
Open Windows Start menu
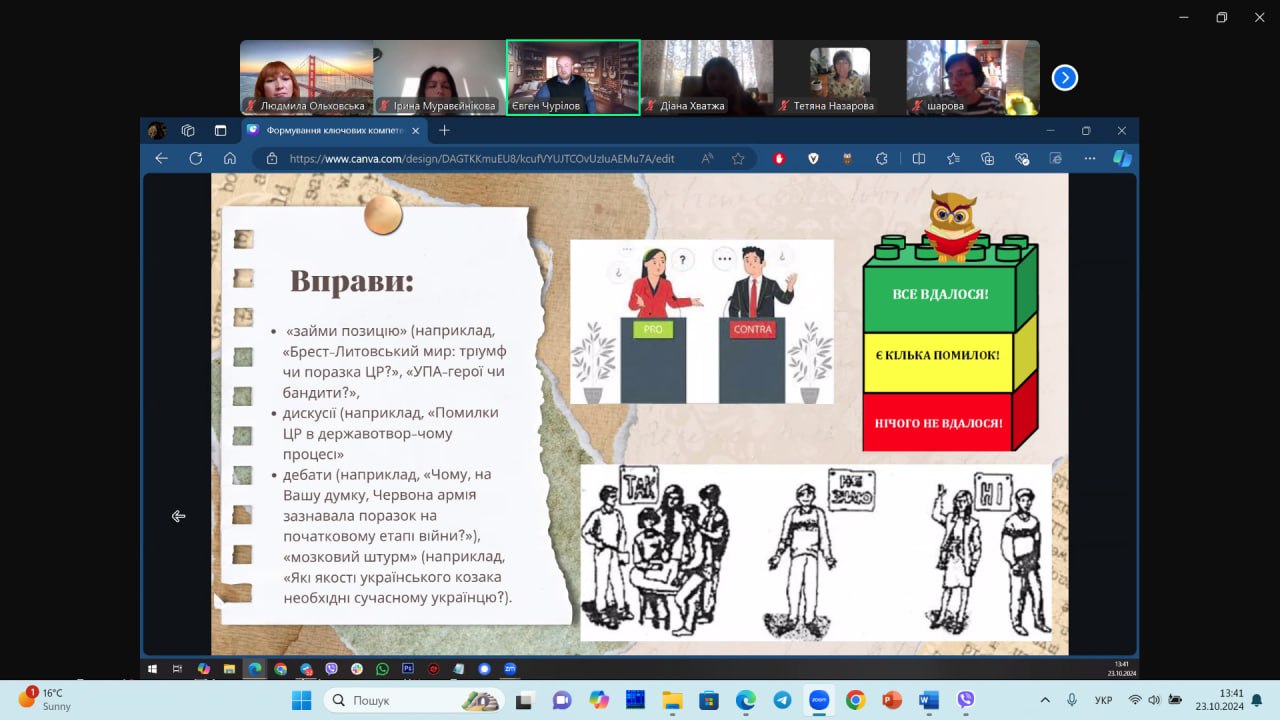pyautogui.click(x=301, y=700)
